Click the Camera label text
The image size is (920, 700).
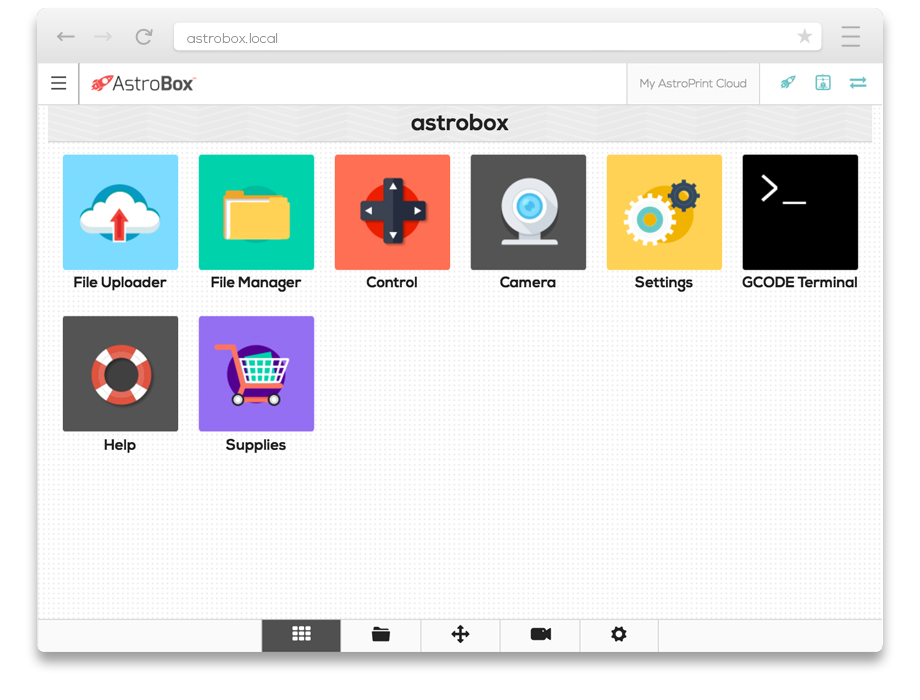[527, 282]
